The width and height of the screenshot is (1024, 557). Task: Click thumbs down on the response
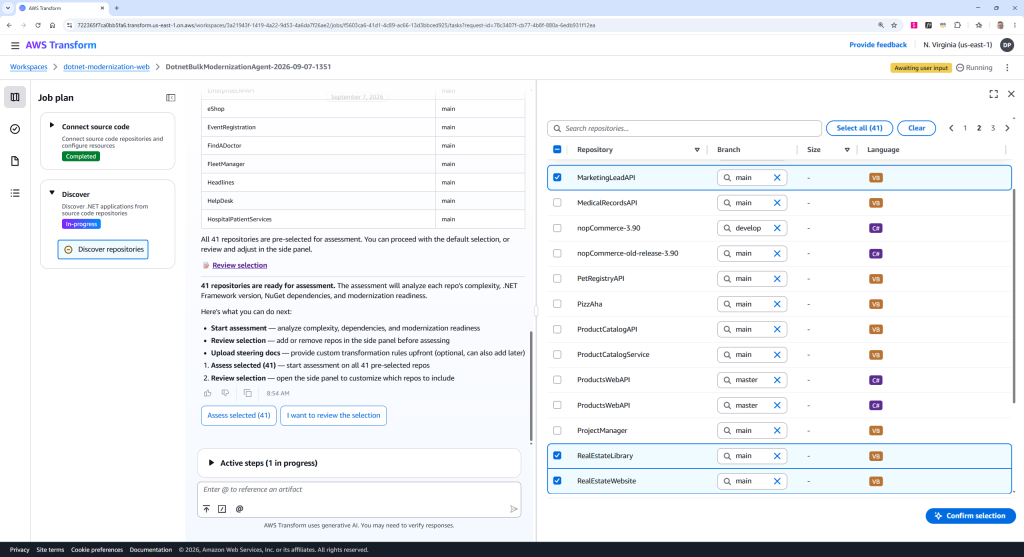click(x=225, y=393)
